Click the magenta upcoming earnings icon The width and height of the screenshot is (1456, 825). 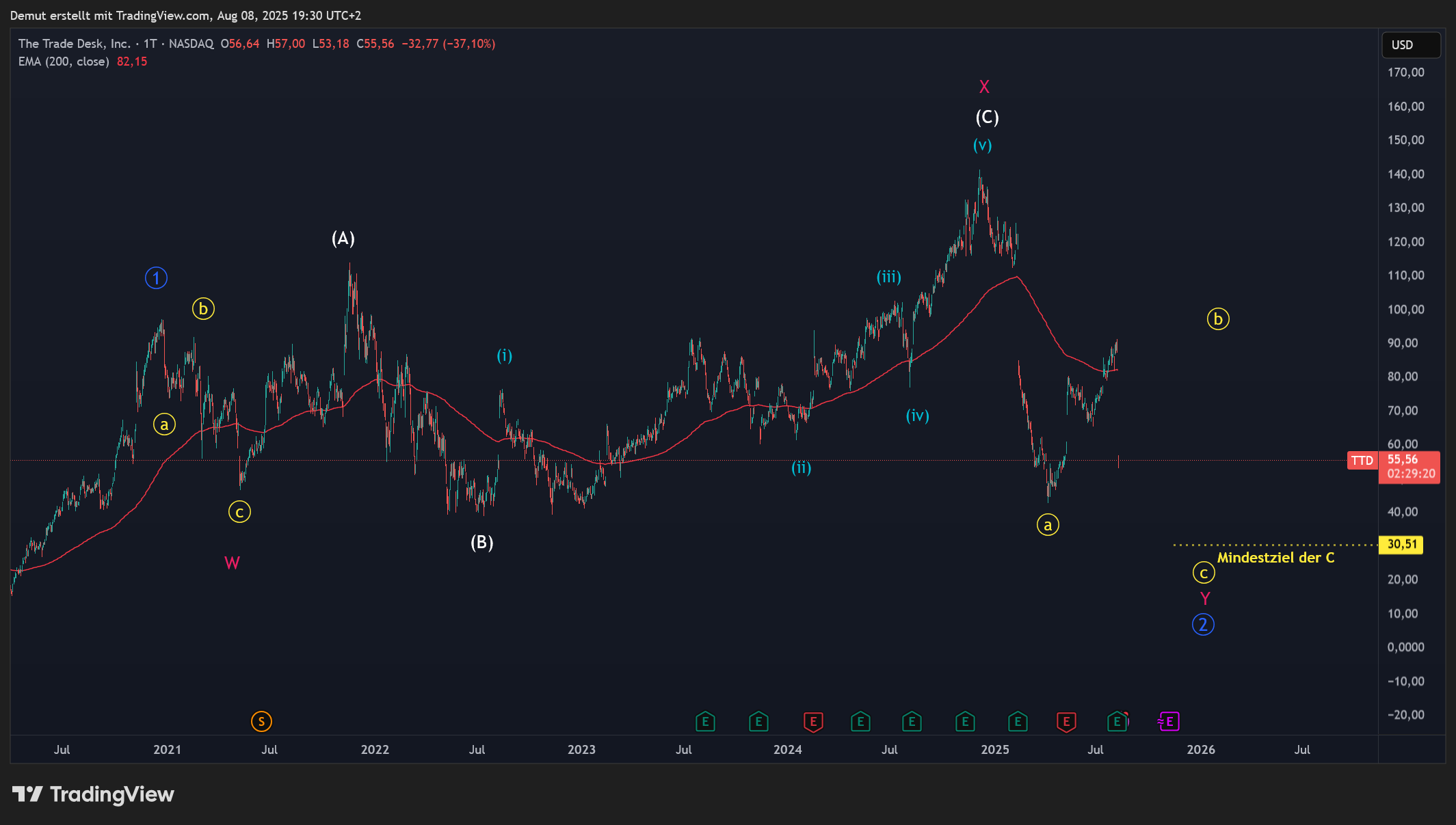(1169, 721)
